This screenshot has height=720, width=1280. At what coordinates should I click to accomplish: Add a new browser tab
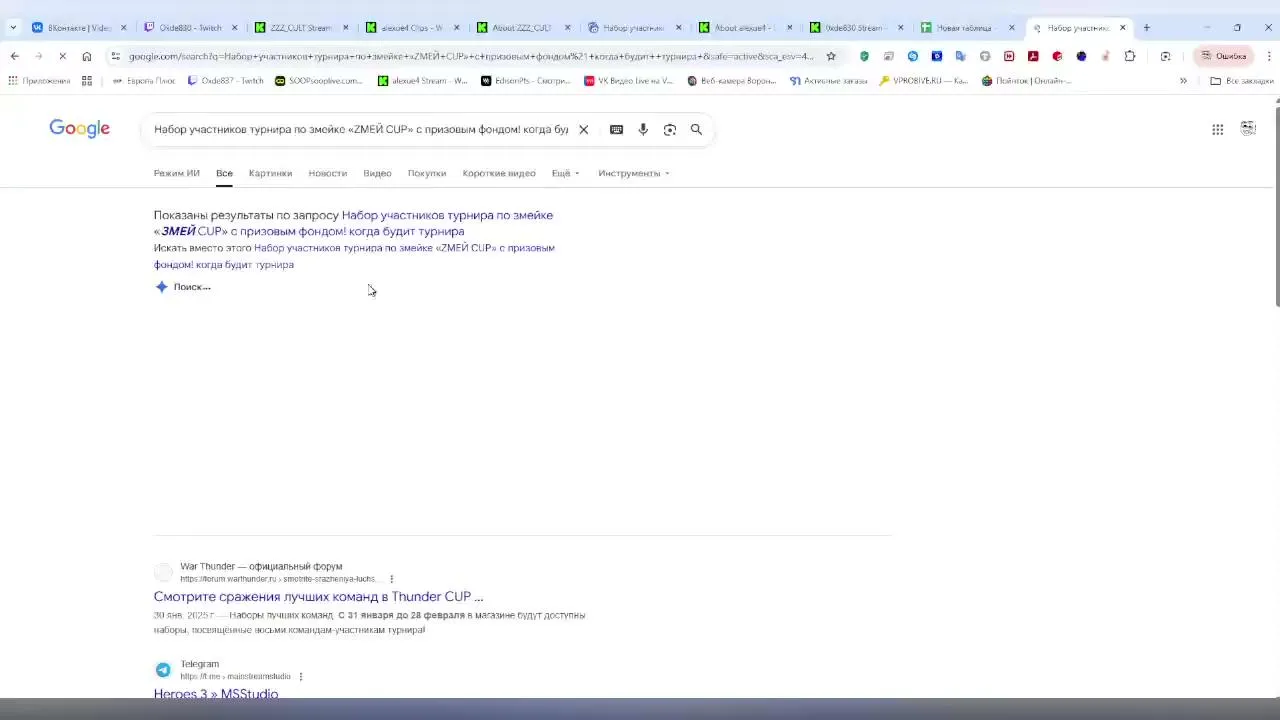[x=1146, y=27]
